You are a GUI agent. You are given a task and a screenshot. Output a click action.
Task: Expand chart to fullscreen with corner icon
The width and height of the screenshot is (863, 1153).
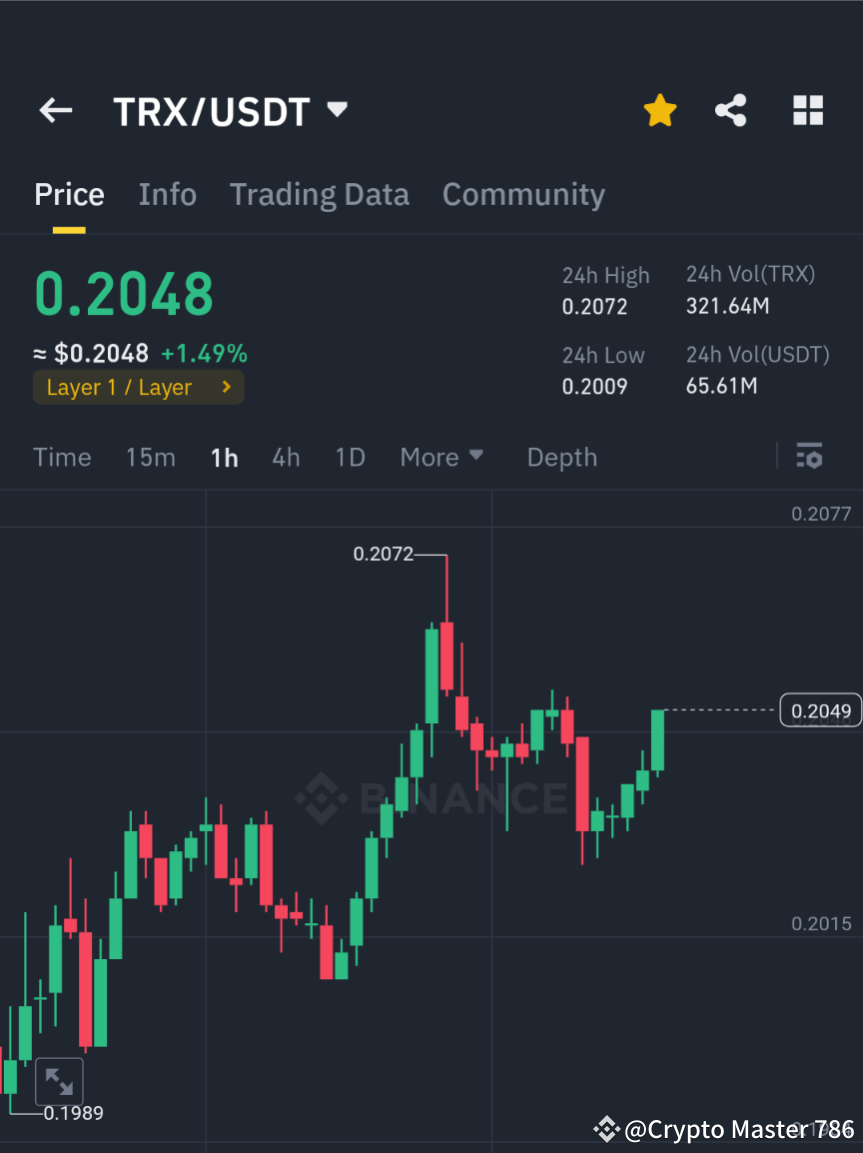coord(59,1081)
